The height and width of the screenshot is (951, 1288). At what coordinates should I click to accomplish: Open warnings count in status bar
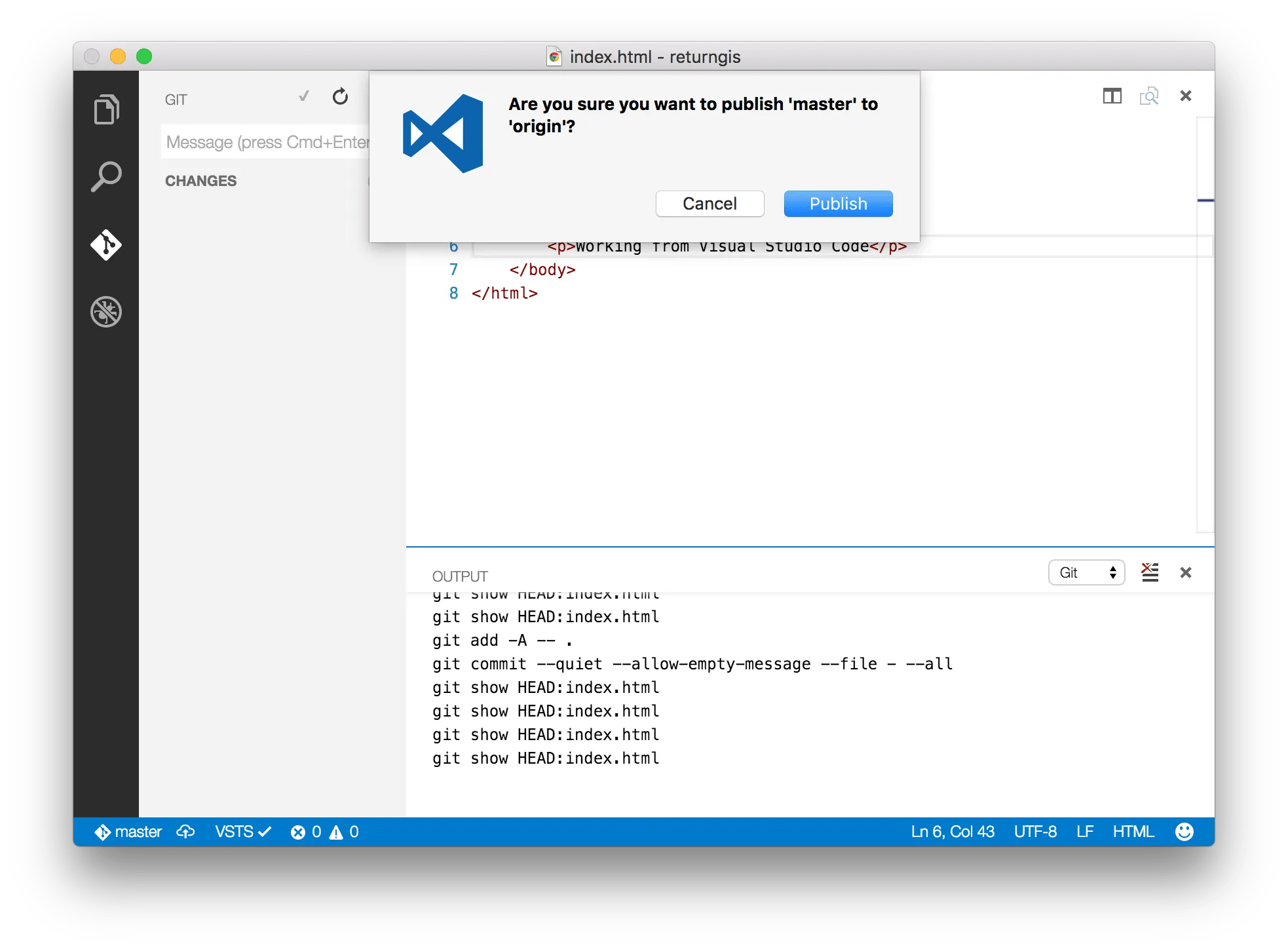click(344, 832)
